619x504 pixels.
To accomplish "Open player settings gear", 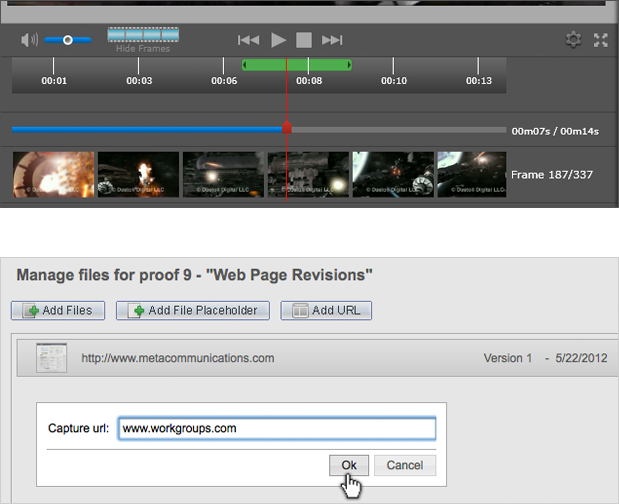I will 573,40.
